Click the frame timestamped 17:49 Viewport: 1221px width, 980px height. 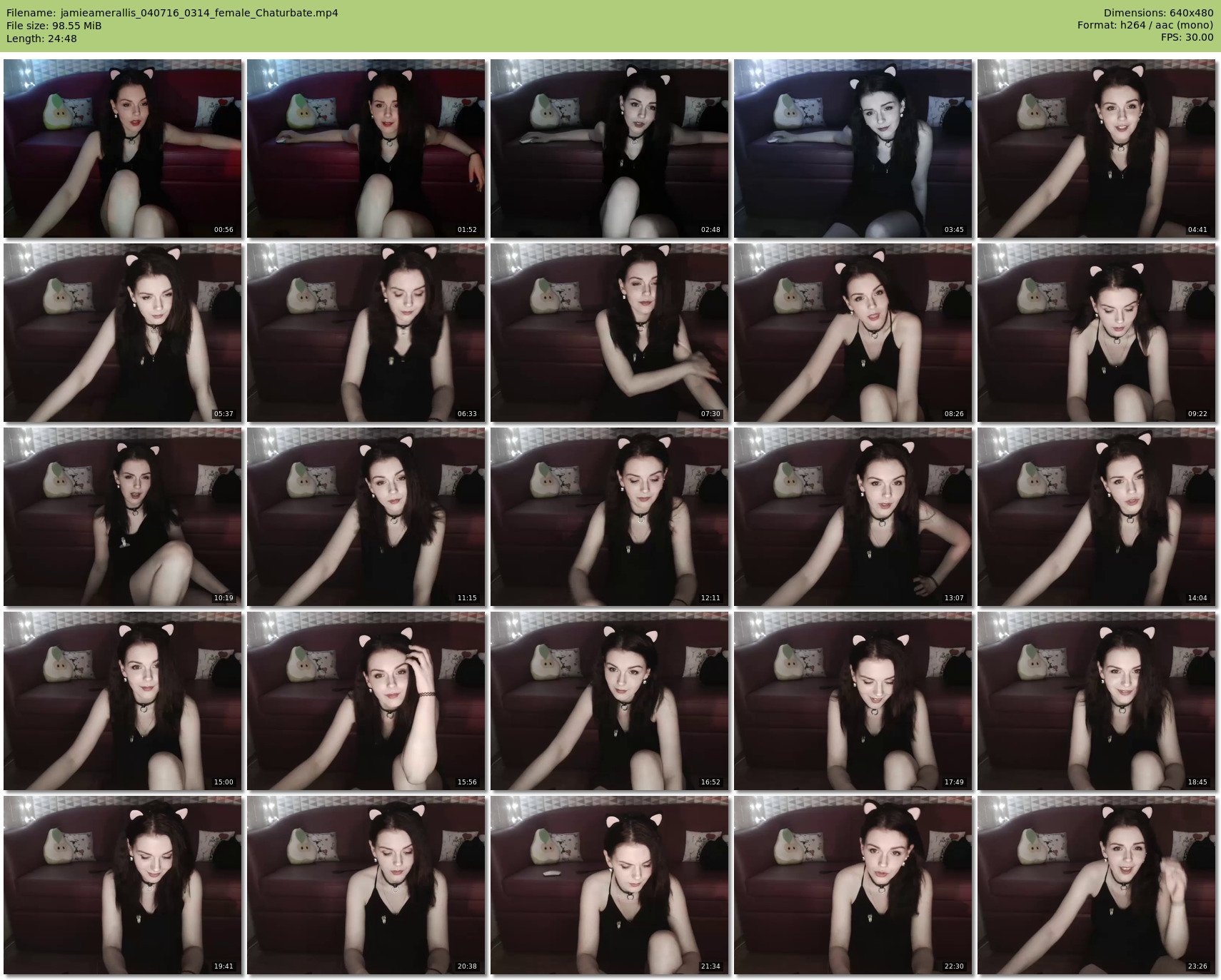(x=853, y=701)
